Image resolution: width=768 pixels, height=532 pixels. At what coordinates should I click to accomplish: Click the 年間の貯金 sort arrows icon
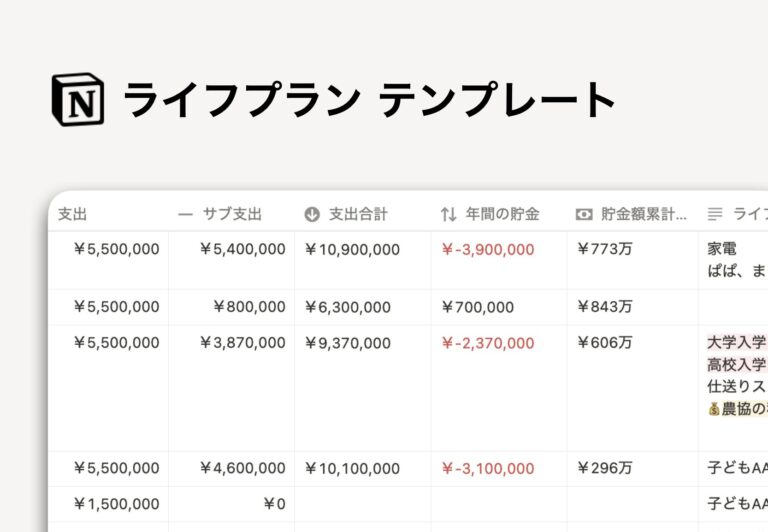[448, 215]
